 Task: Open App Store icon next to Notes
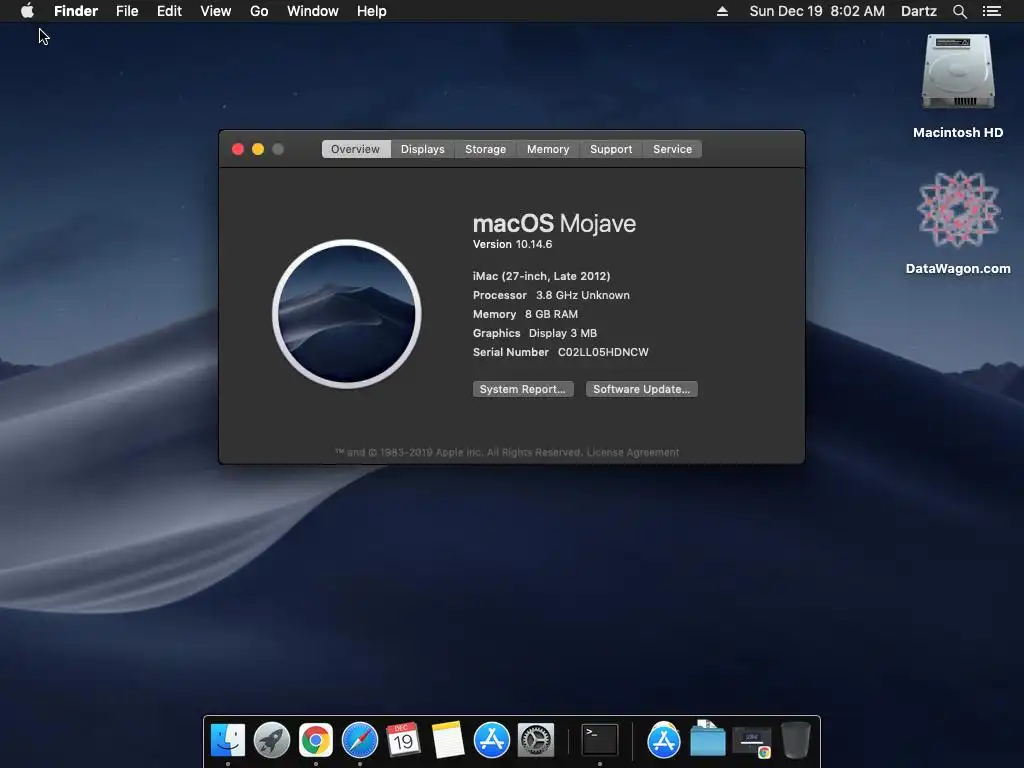tap(492, 740)
